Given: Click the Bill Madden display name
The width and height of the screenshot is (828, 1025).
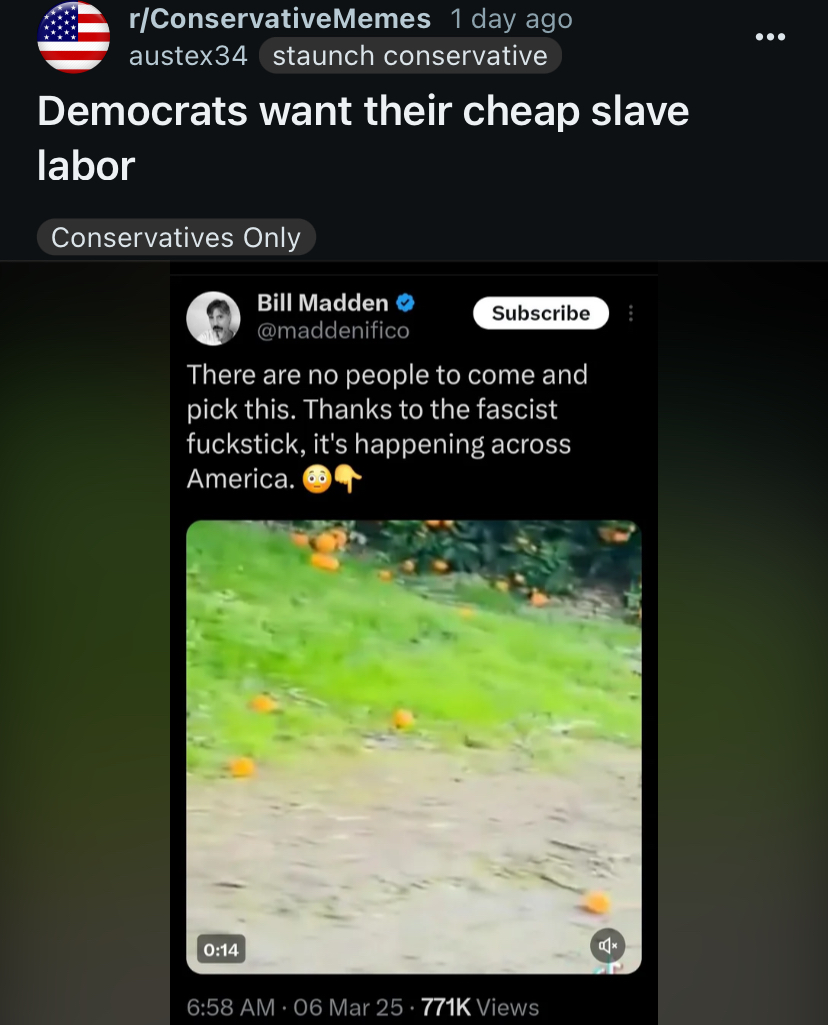Looking at the screenshot, I should [x=322, y=303].
